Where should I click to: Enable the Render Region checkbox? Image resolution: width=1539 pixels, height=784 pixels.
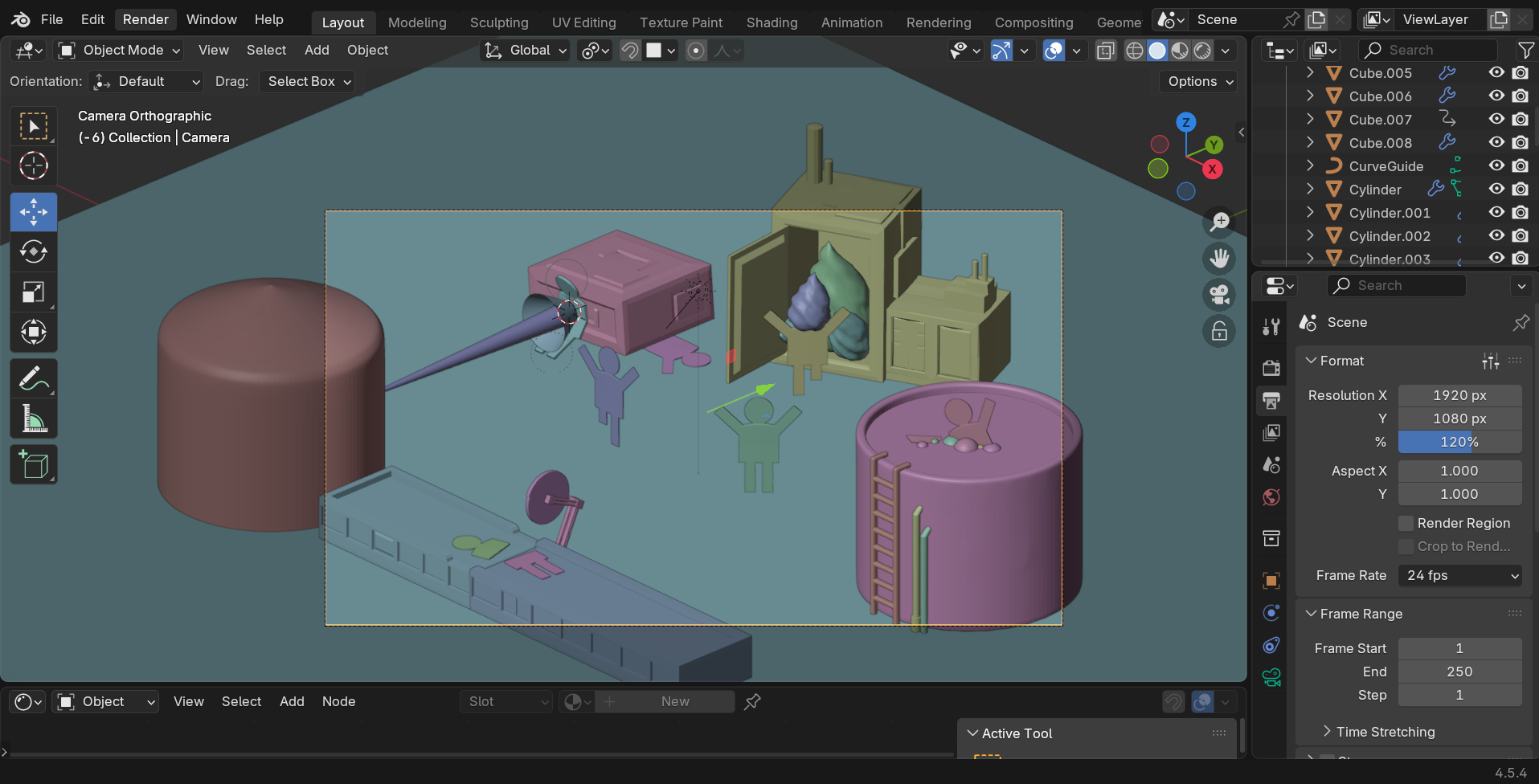click(x=1406, y=523)
